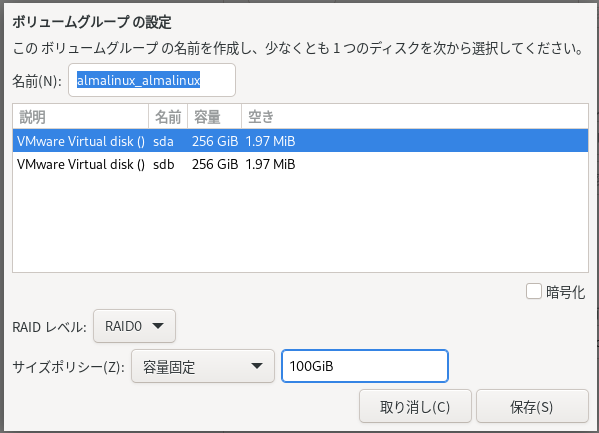
Task: Click the sda device name cell
Action: click(164, 141)
